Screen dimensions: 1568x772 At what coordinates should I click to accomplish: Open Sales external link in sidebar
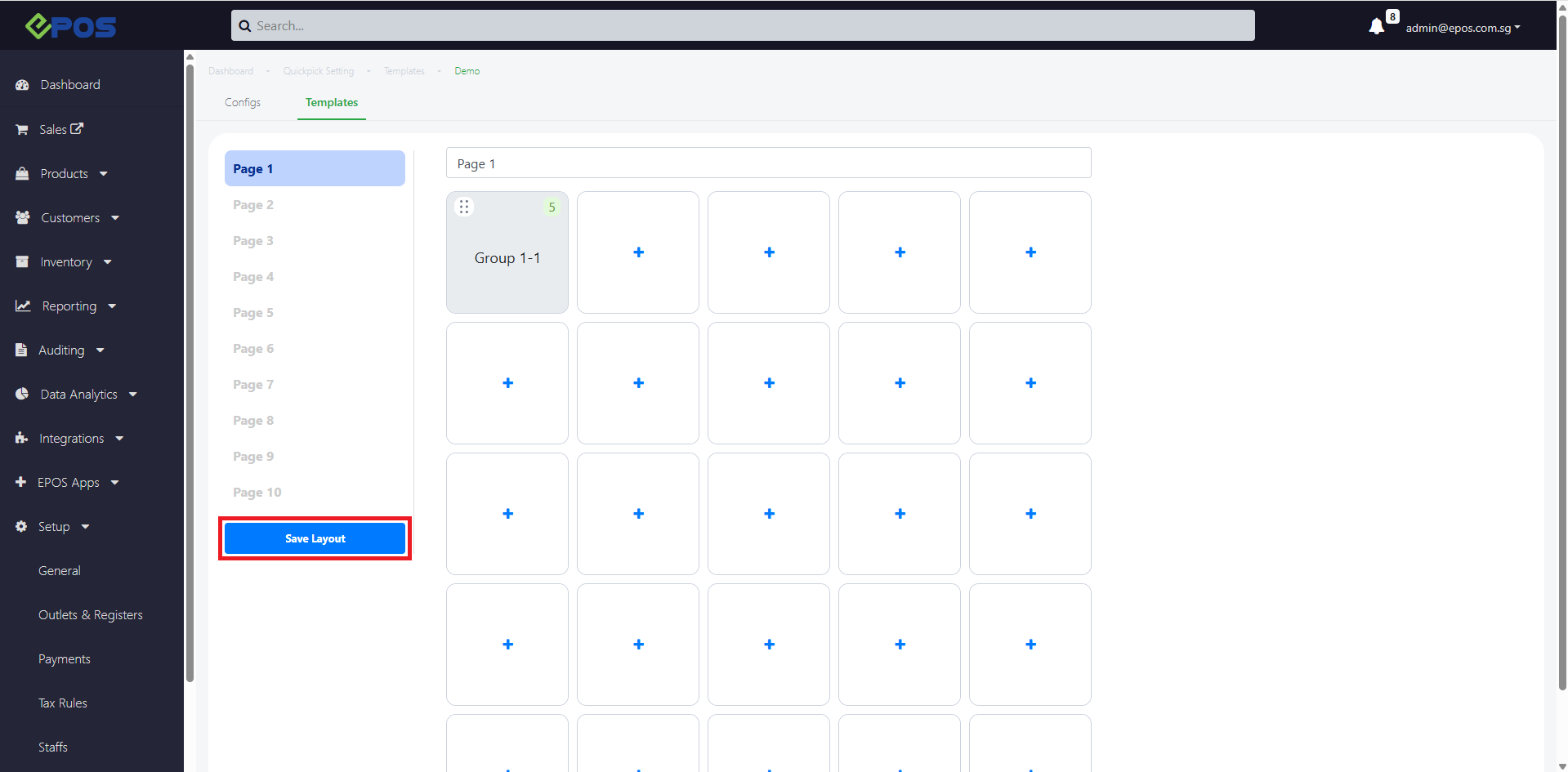(60, 129)
